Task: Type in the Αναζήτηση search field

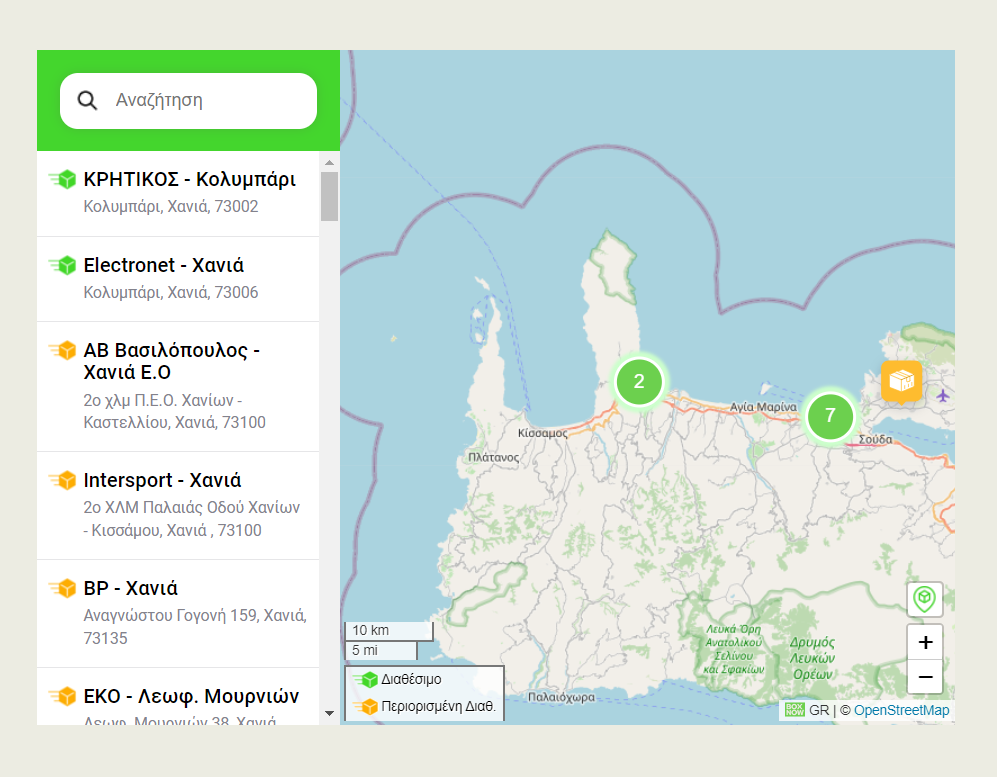Action: 210,101
